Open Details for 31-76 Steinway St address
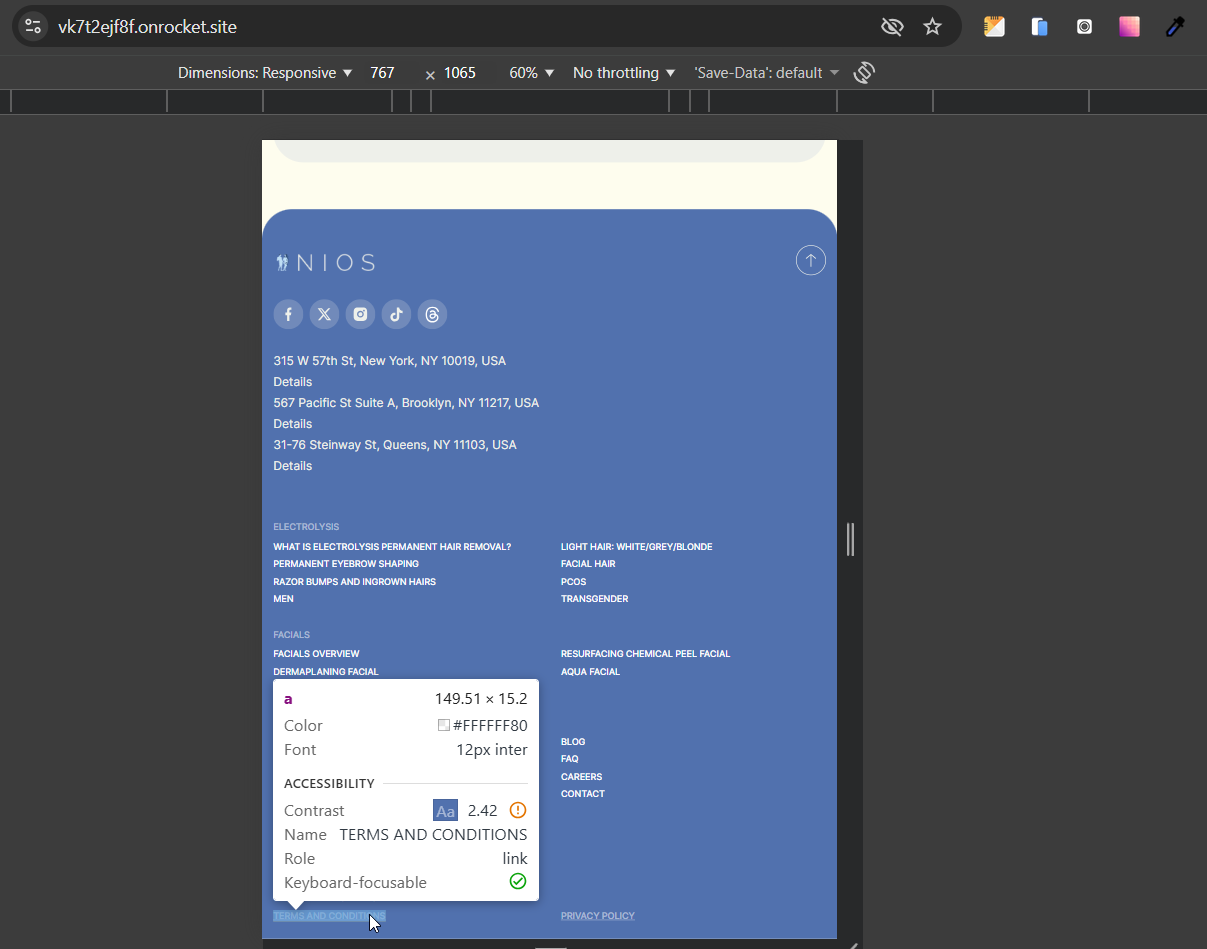1207x949 pixels. point(293,466)
